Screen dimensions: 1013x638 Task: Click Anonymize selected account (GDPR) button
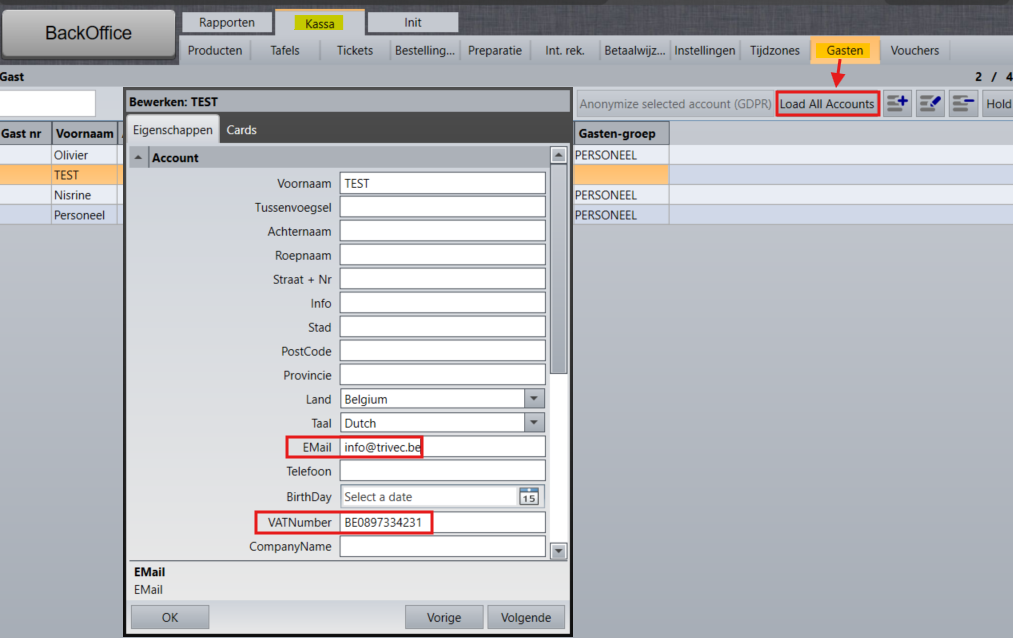pyautogui.click(x=675, y=104)
